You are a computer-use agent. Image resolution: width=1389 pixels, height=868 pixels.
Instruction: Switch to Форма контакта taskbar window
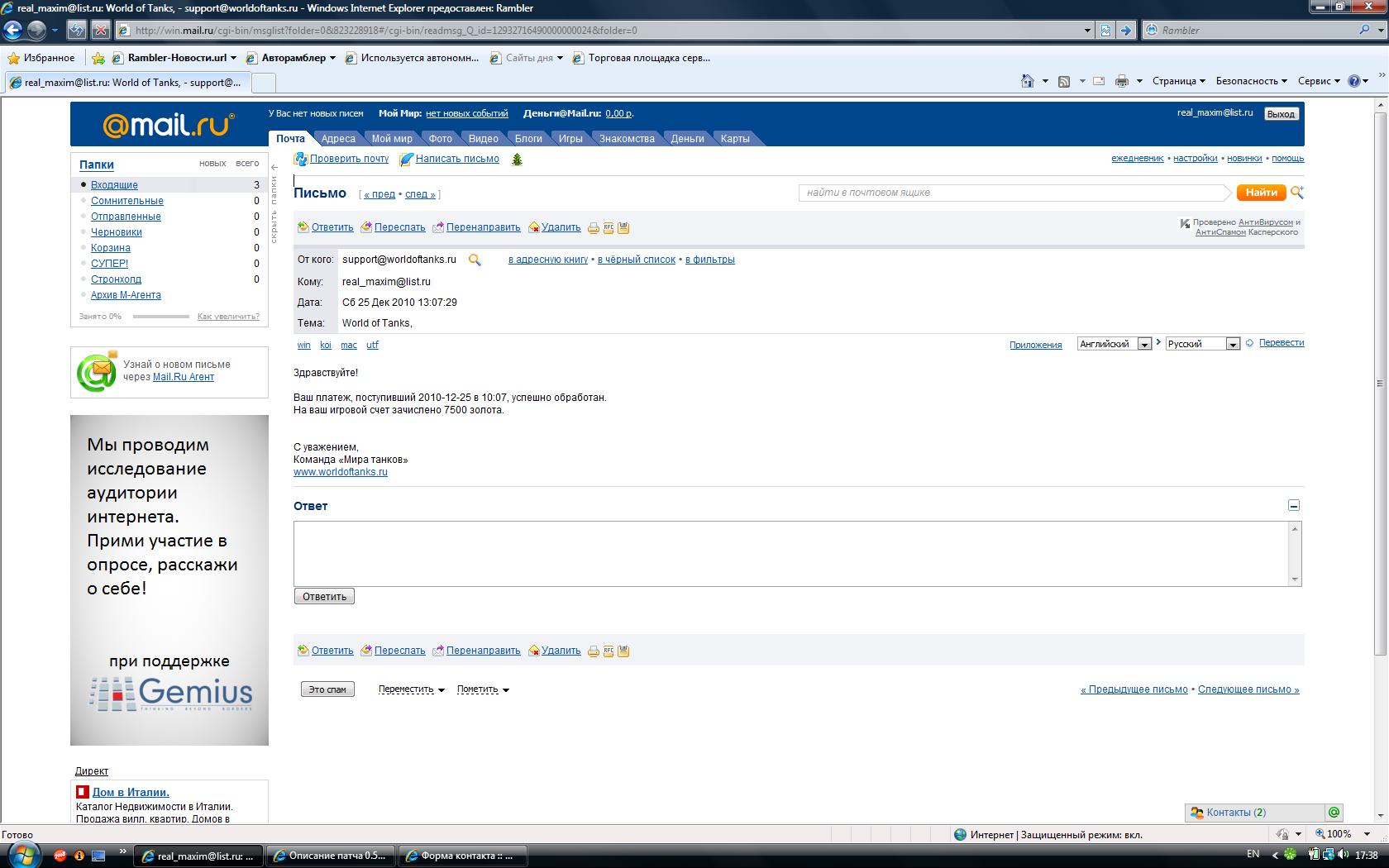tap(463, 856)
